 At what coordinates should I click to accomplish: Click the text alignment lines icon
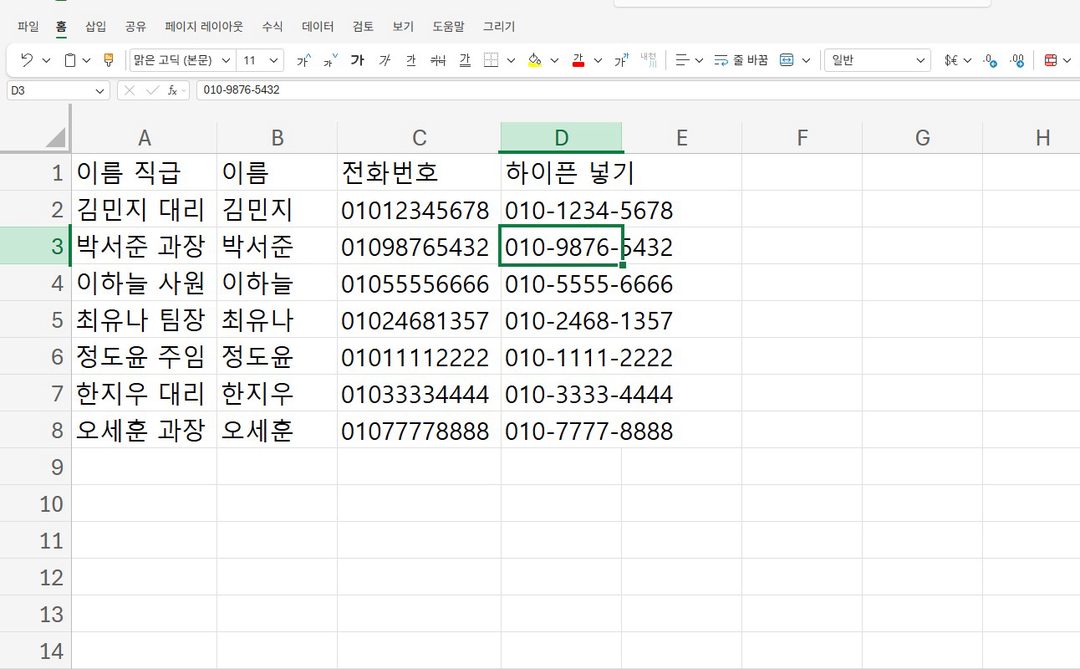click(x=682, y=60)
